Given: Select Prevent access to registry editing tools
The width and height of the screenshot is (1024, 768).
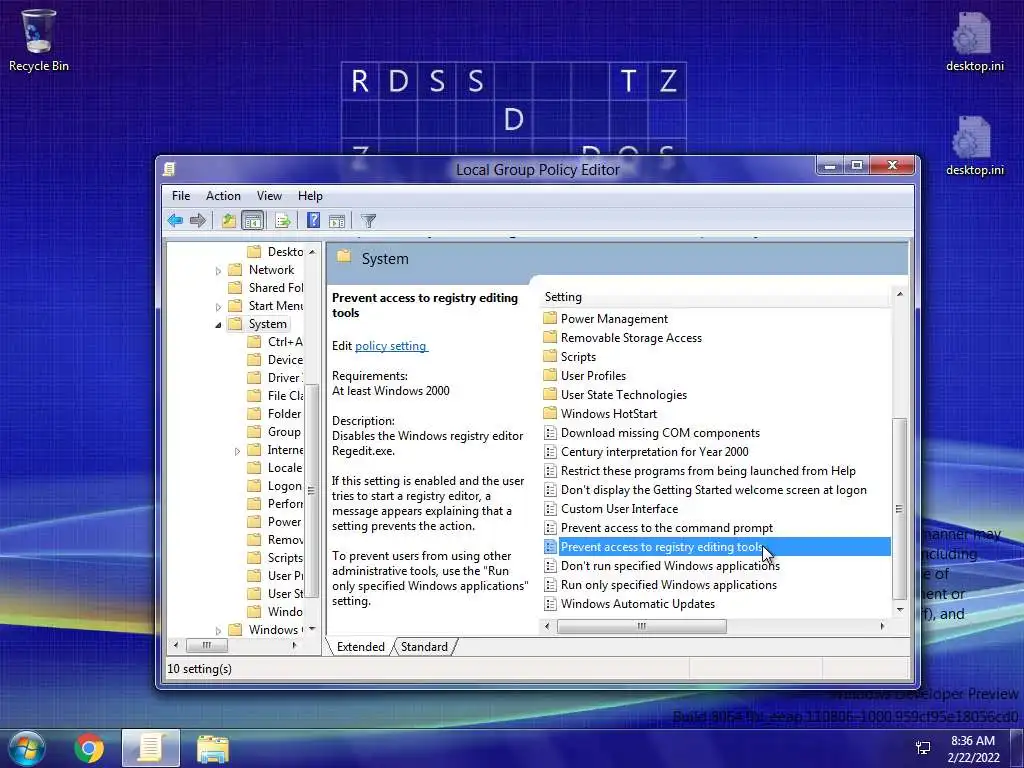Looking at the screenshot, I should click(716, 547).
